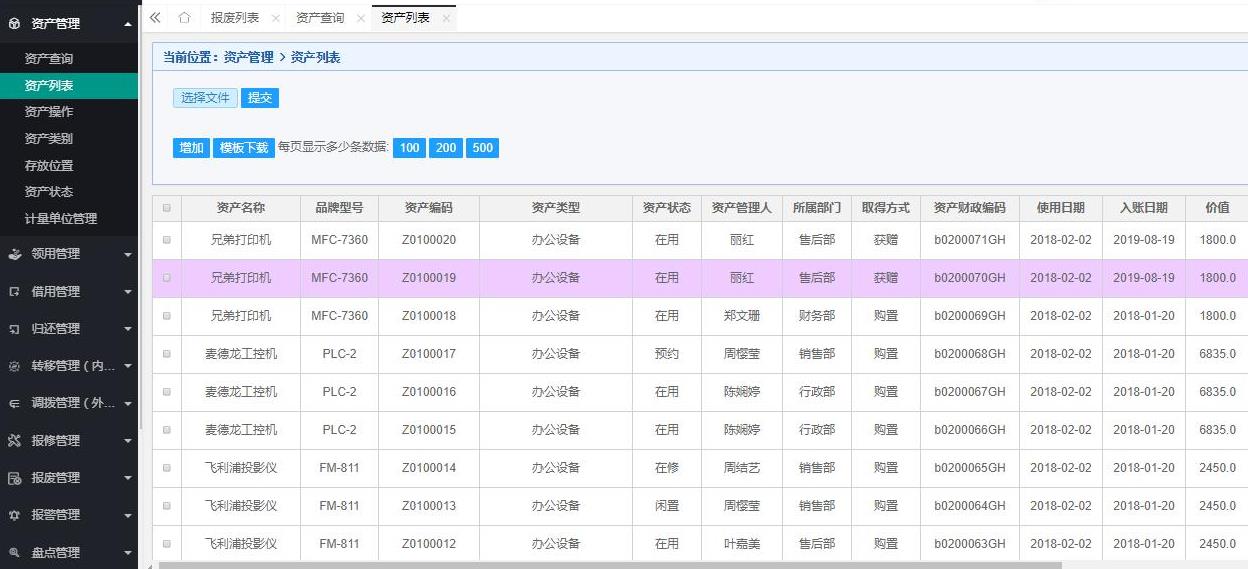Click the 模板下载 button

point(243,148)
